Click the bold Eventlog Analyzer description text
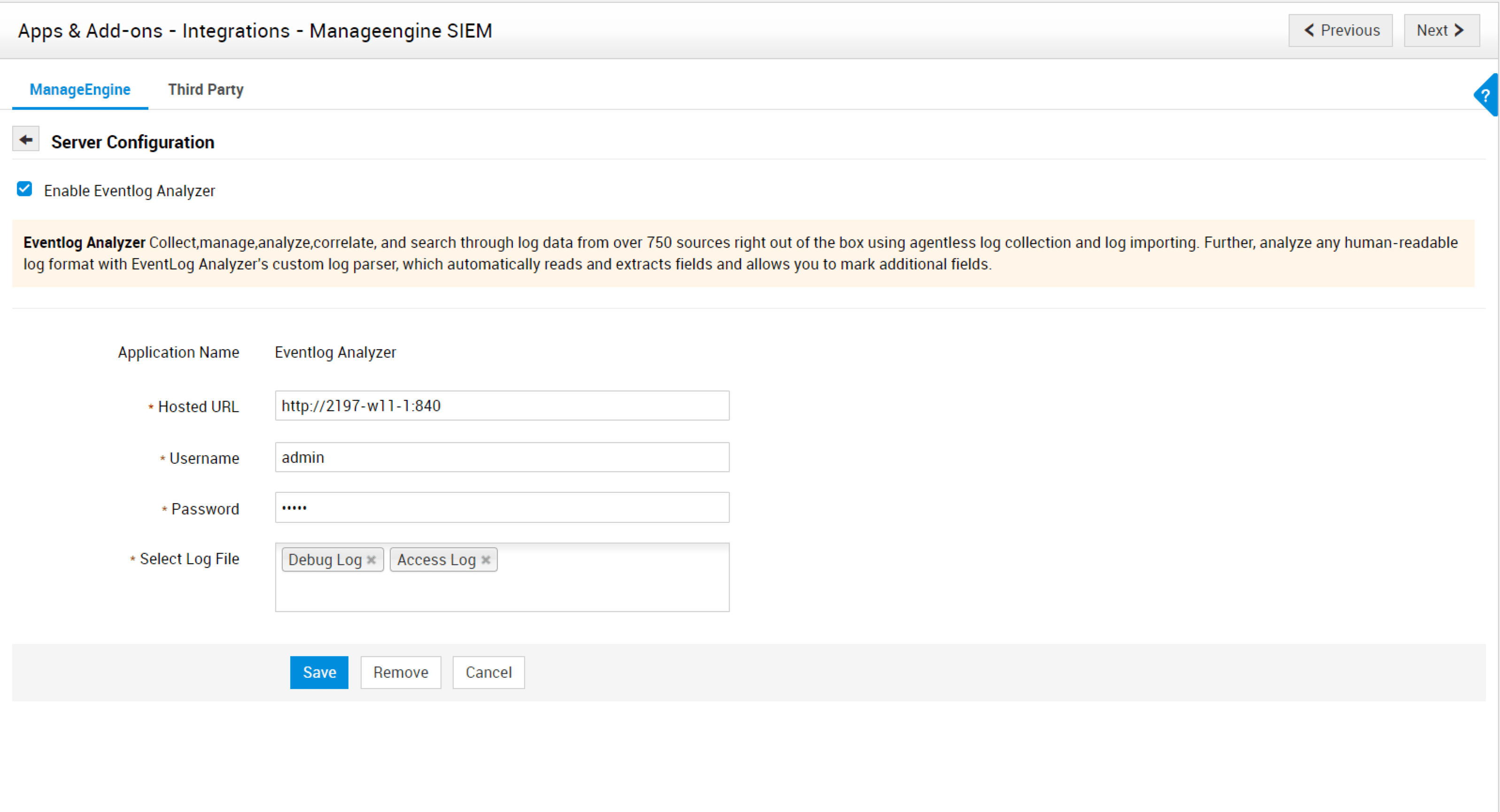 pos(85,242)
